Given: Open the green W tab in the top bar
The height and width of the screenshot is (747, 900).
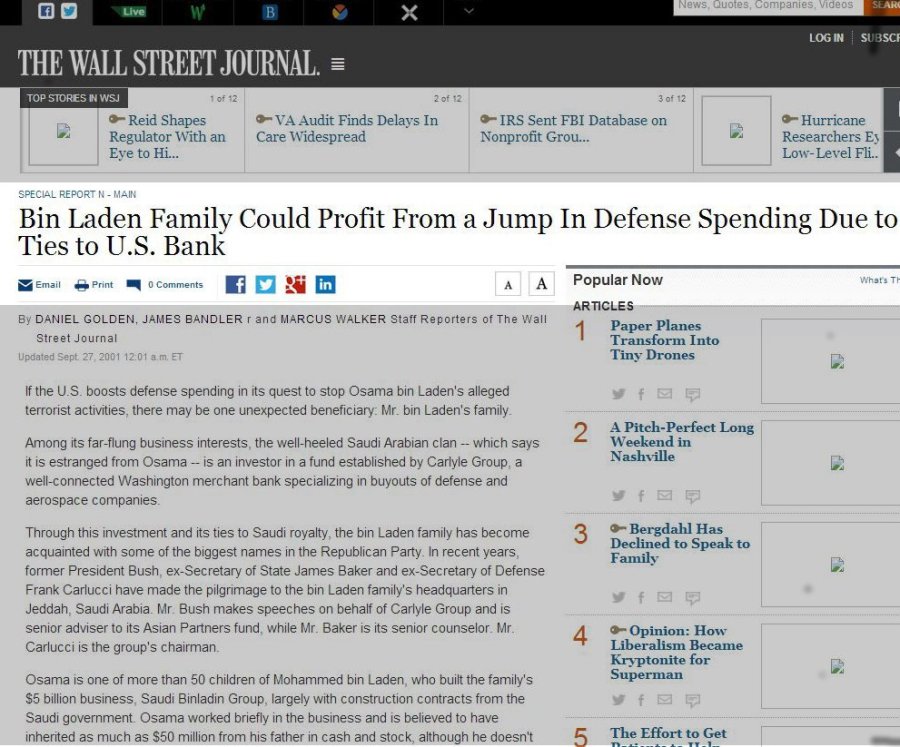Looking at the screenshot, I should pos(197,12).
